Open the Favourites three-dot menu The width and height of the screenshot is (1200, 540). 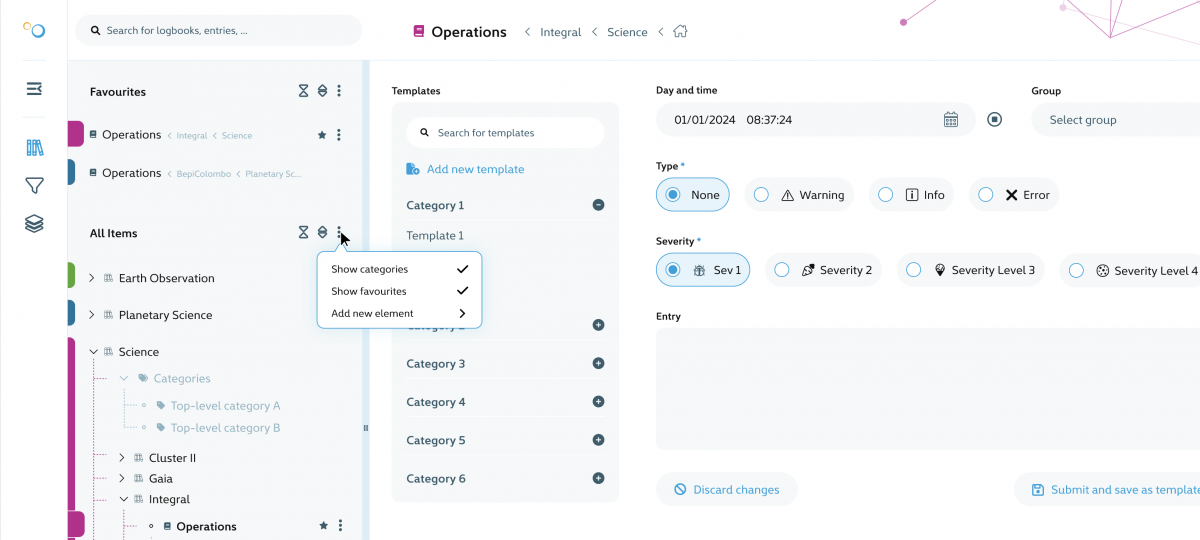click(339, 91)
